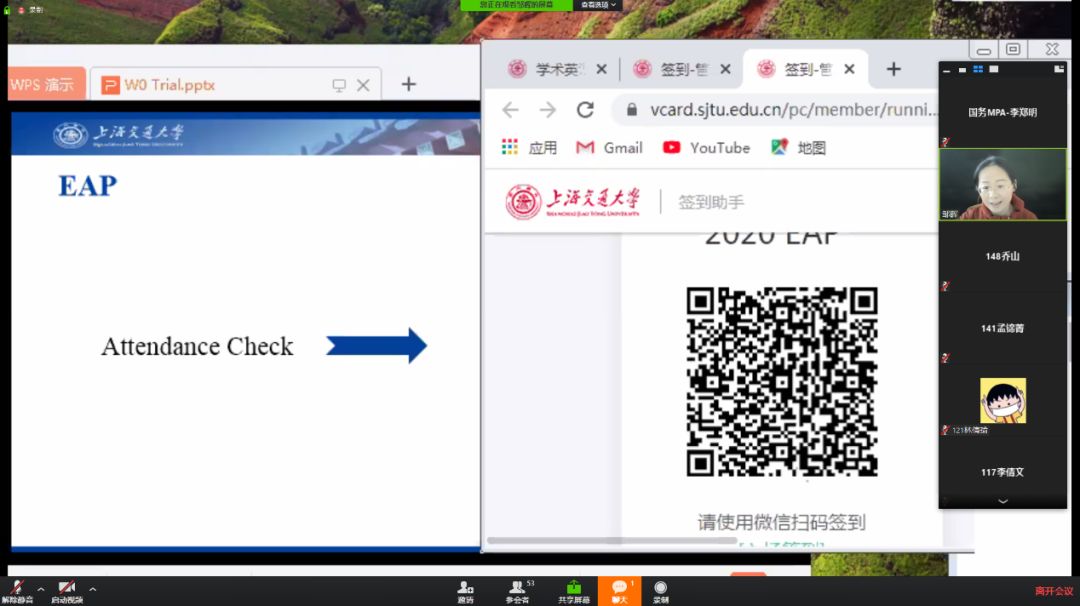Open the view options dropdown at top
The image size is (1080, 606).
coord(599,5)
